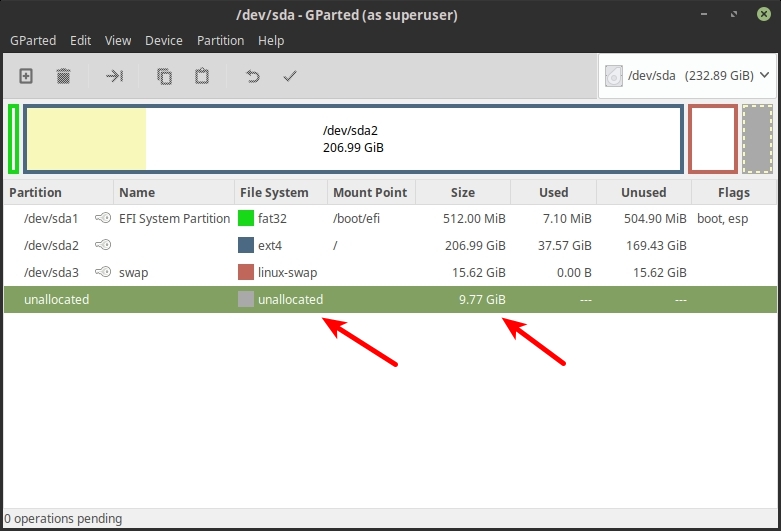Open the /dev/sda device selector dropdown
The image size is (781, 531).
click(x=687, y=76)
